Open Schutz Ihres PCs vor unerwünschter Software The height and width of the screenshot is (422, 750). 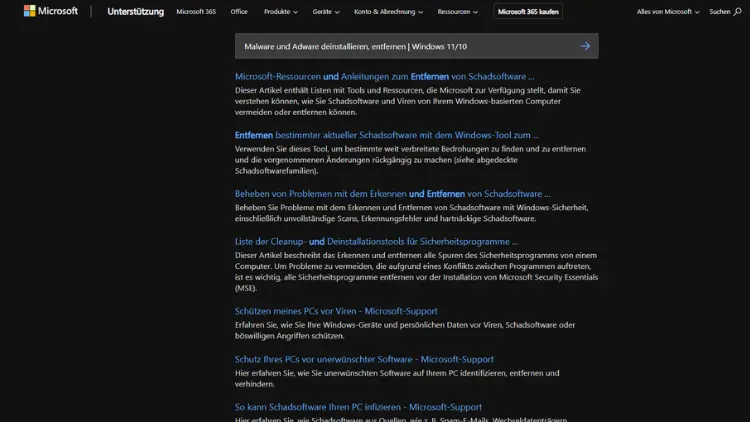pyautogui.click(x=364, y=359)
